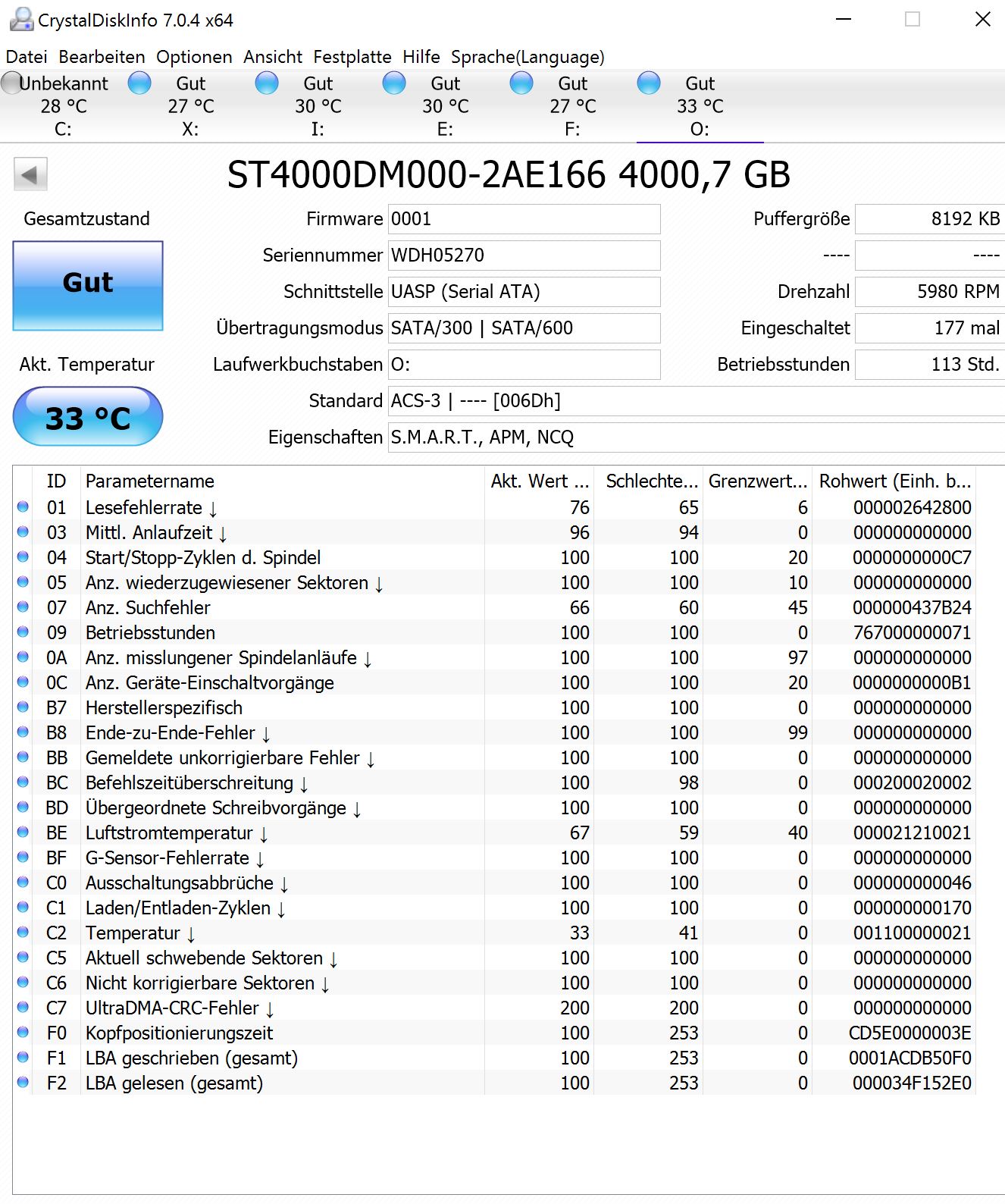Click the Firmware field showing 0001
The height and width of the screenshot is (1204, 1005).
click(524, 219)
